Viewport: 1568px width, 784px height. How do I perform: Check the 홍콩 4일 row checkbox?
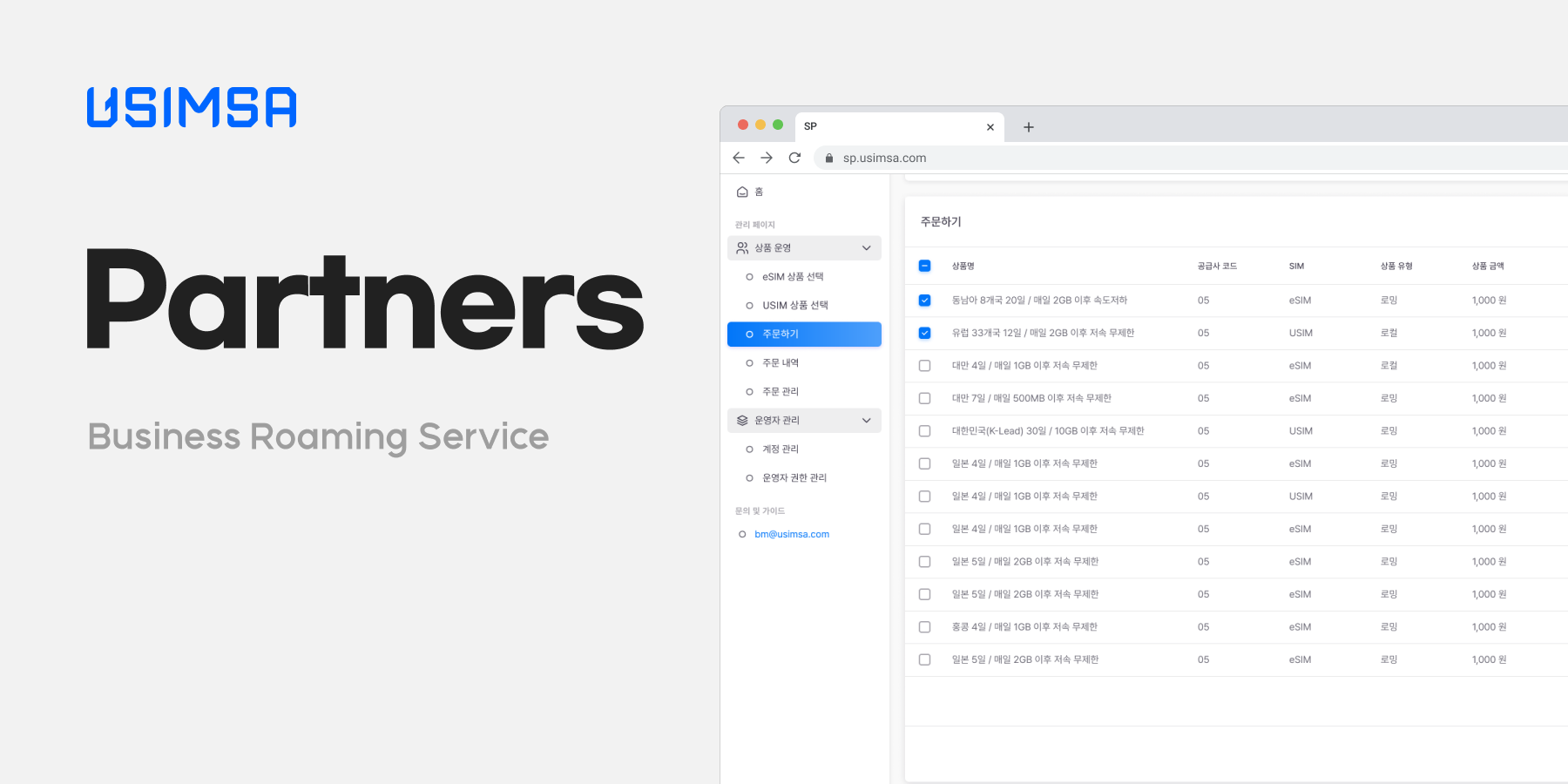pos(925,627)
